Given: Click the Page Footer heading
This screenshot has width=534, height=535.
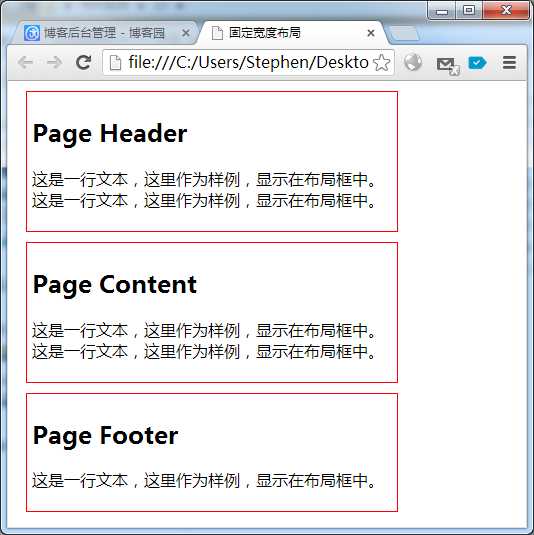Looking at the screenshot, I should 105,436.
